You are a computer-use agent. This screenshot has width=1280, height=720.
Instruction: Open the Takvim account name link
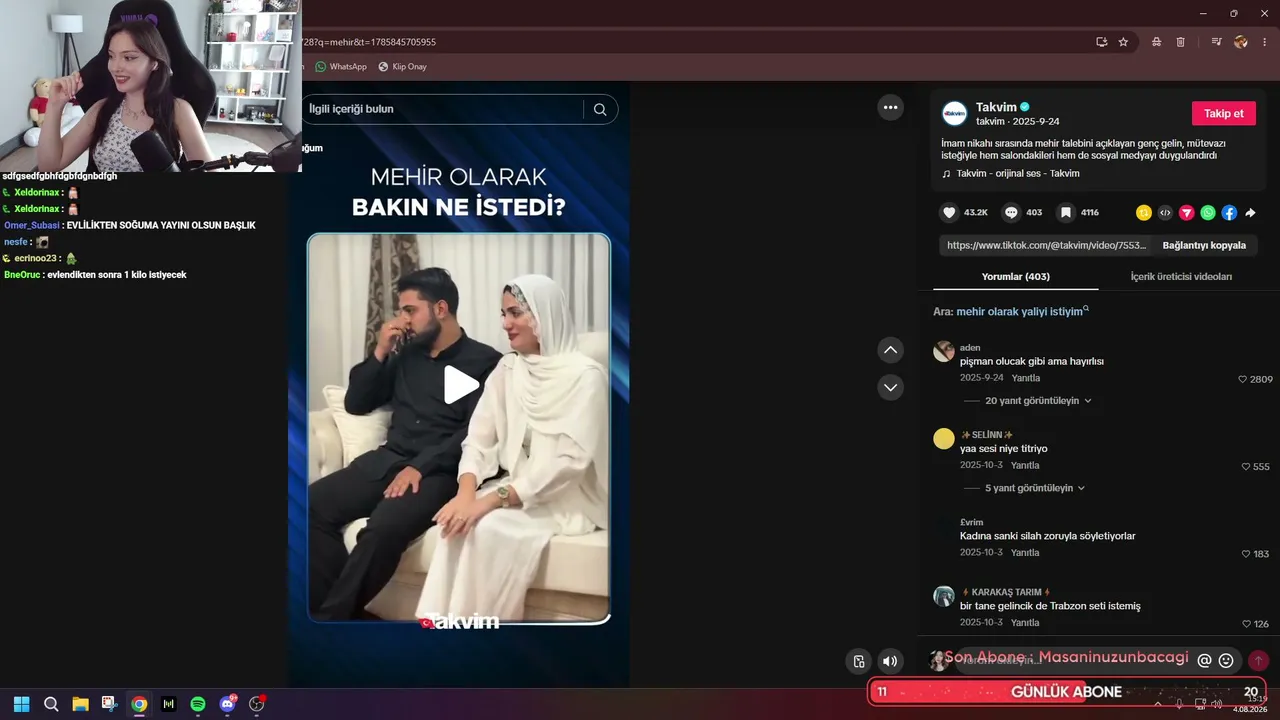pyautogui.click(x=996, y=107)
